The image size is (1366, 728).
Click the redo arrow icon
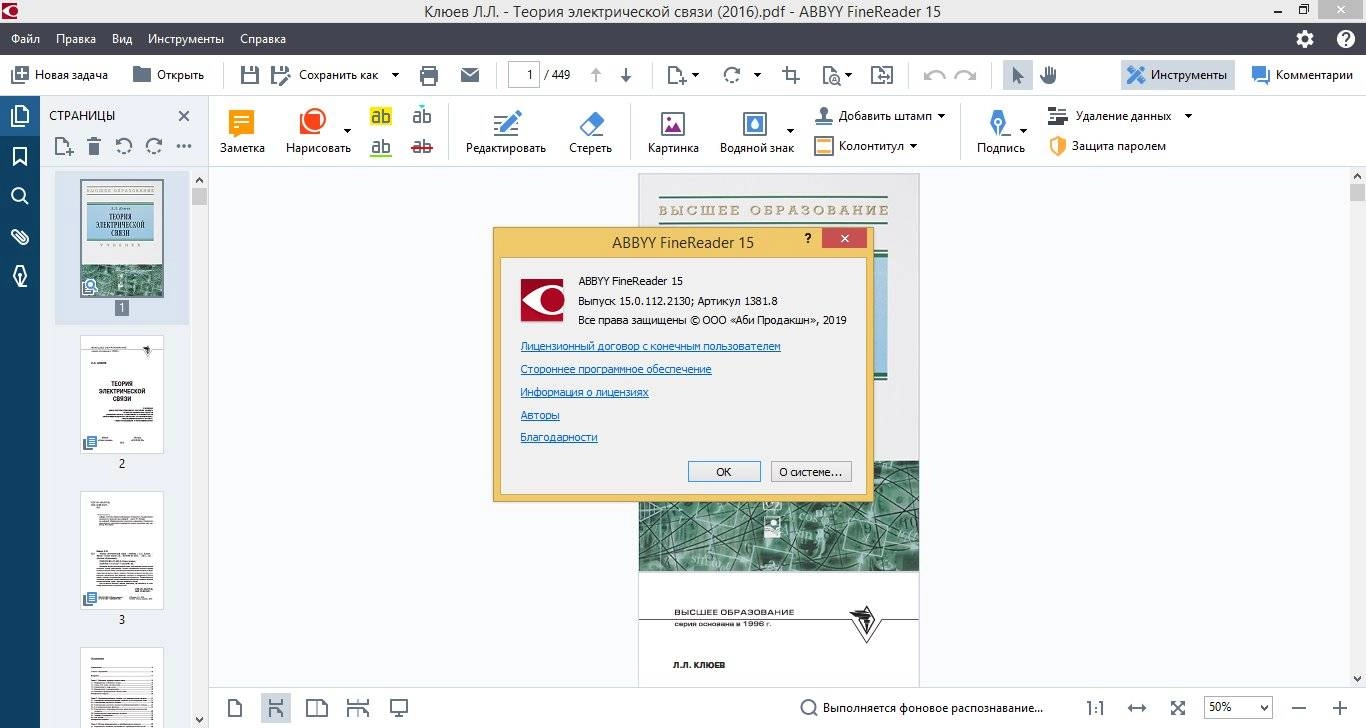(x=965, y=75)
